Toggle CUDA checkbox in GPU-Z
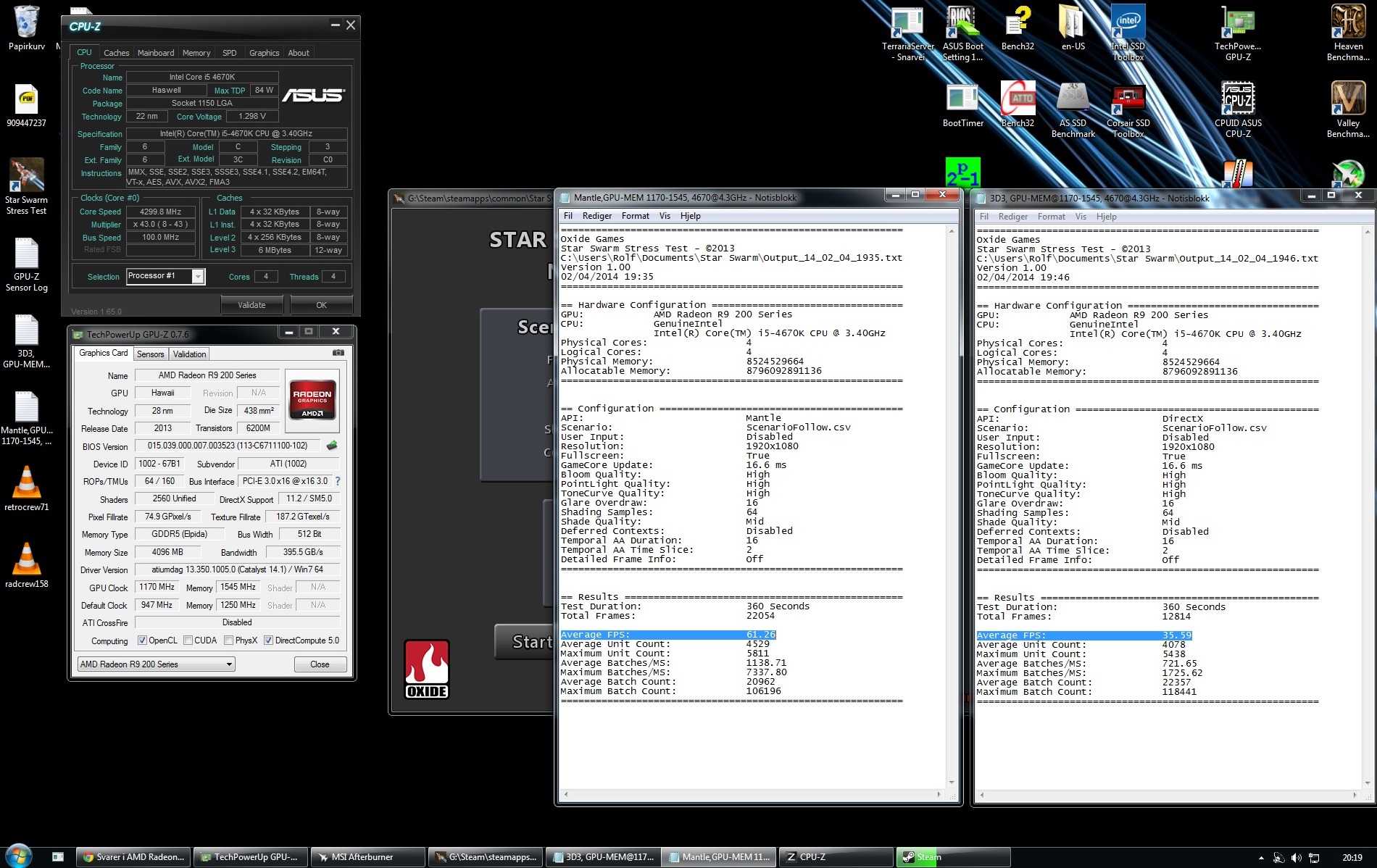The width and height of the screenshot is (1377, 868). tap(188, 640)
